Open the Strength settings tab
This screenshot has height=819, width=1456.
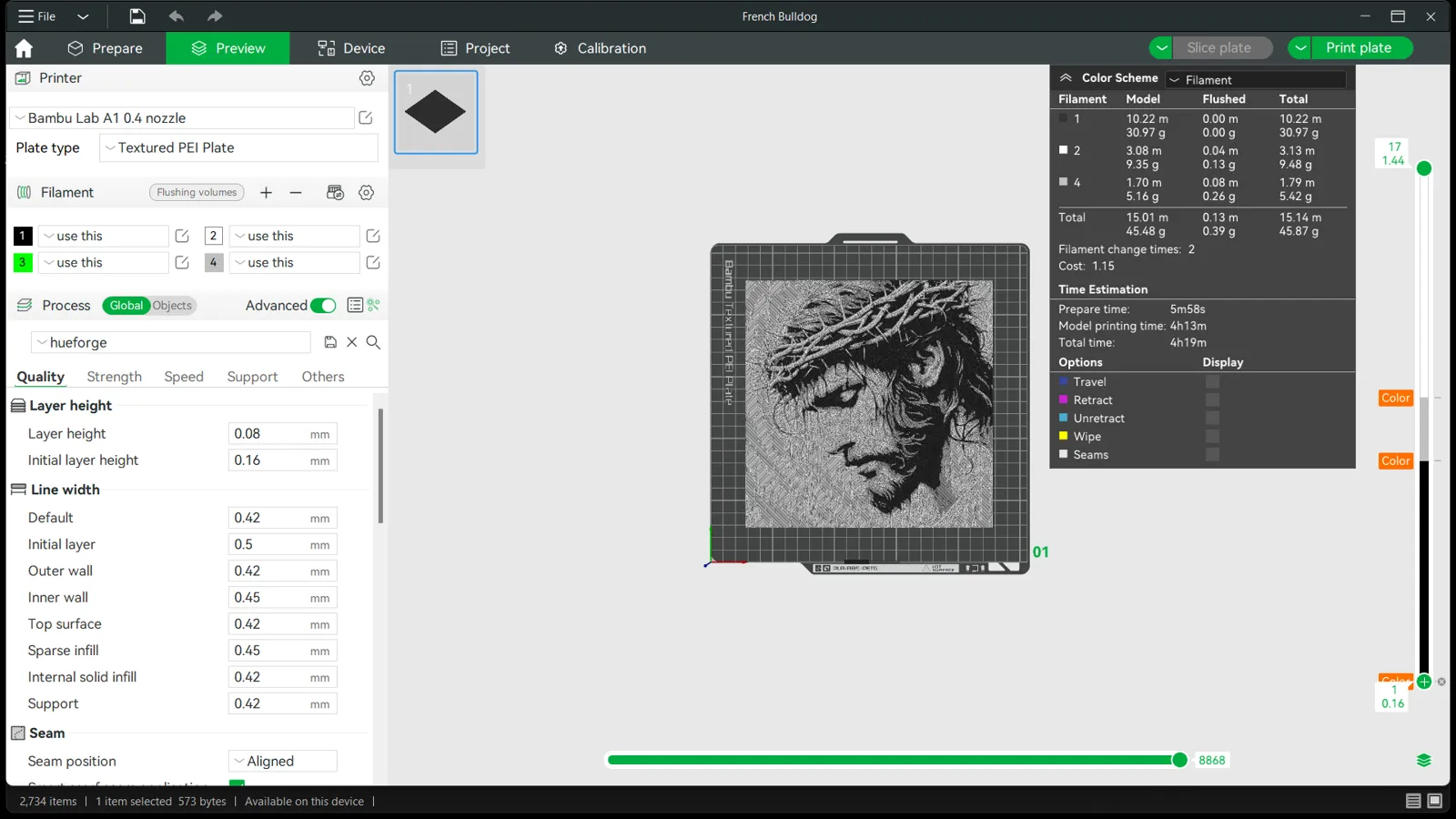[x=114, y=377]
